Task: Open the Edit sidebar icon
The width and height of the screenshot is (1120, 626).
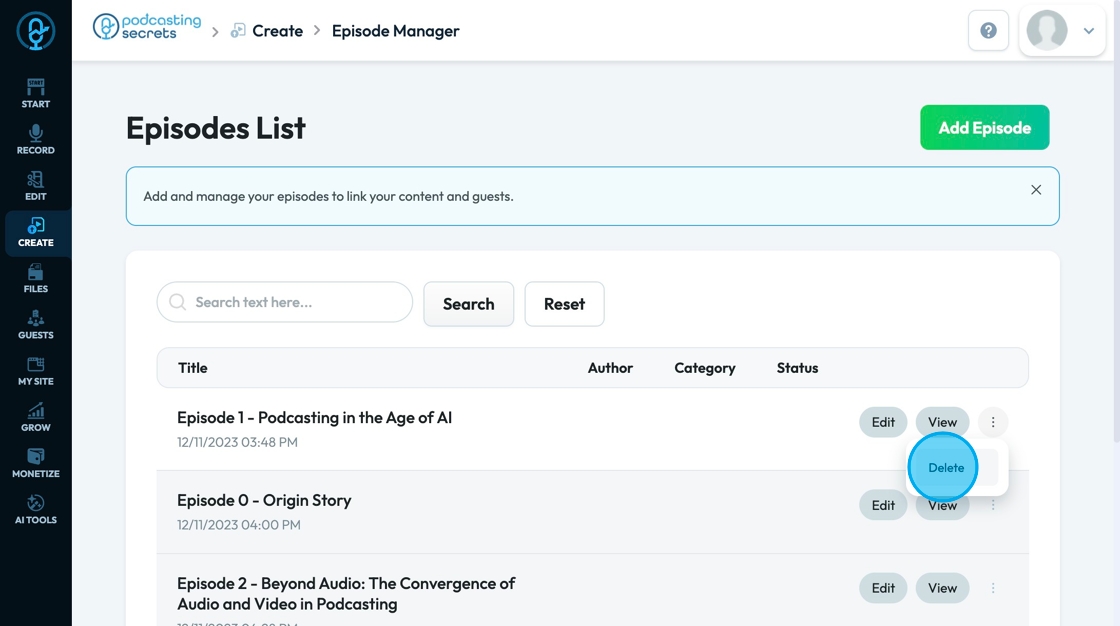Action: tap(35, 185)
